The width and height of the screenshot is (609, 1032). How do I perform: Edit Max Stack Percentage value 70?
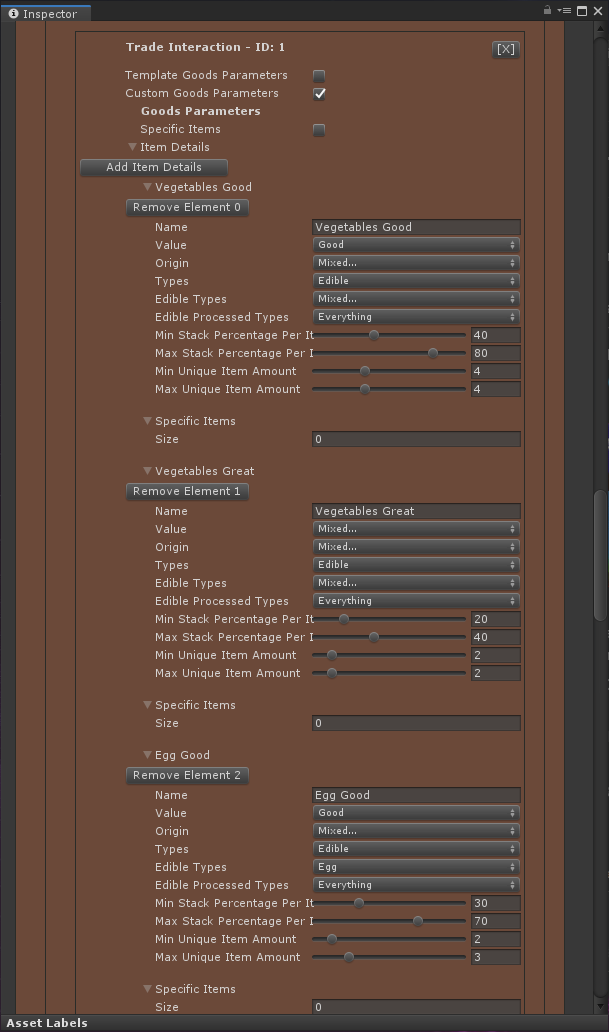click(x=496, y=921)
